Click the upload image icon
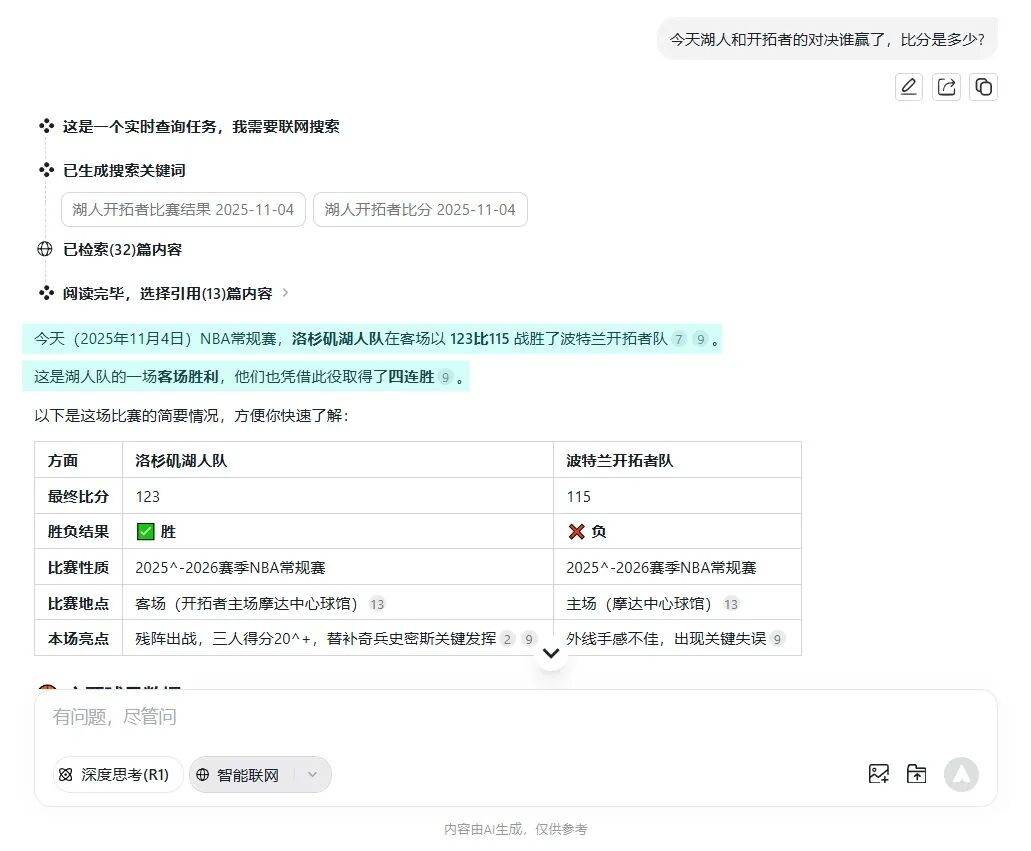The image size is (1031, 851). coord(879,774)
